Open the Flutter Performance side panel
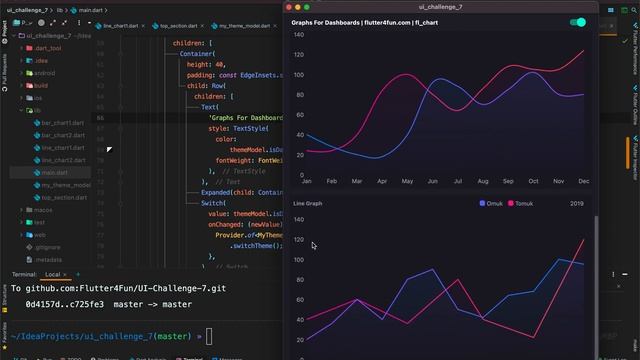 pos(635,48)
